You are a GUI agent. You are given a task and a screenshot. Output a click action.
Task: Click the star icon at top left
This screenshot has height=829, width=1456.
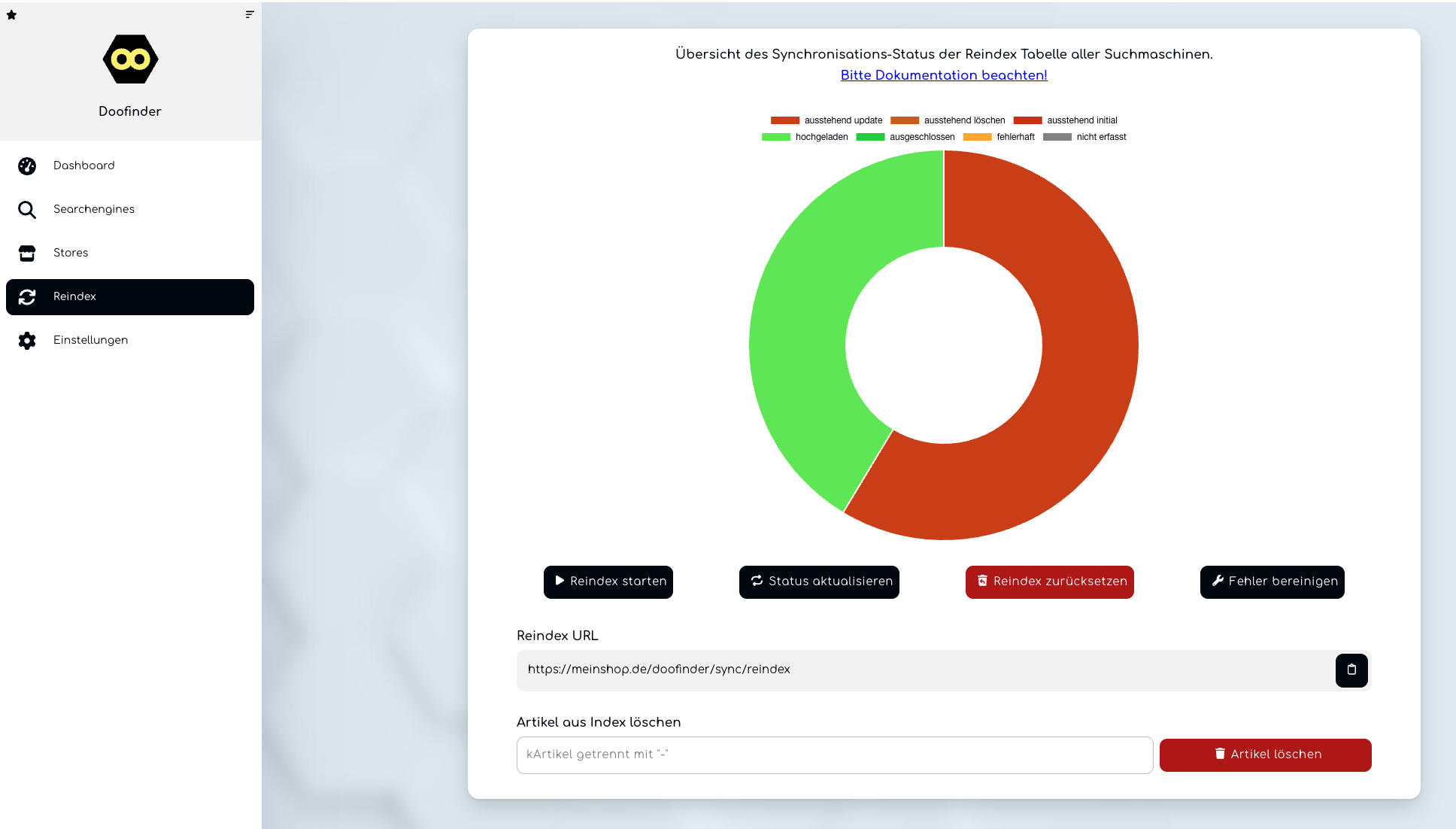click(11, 15)
